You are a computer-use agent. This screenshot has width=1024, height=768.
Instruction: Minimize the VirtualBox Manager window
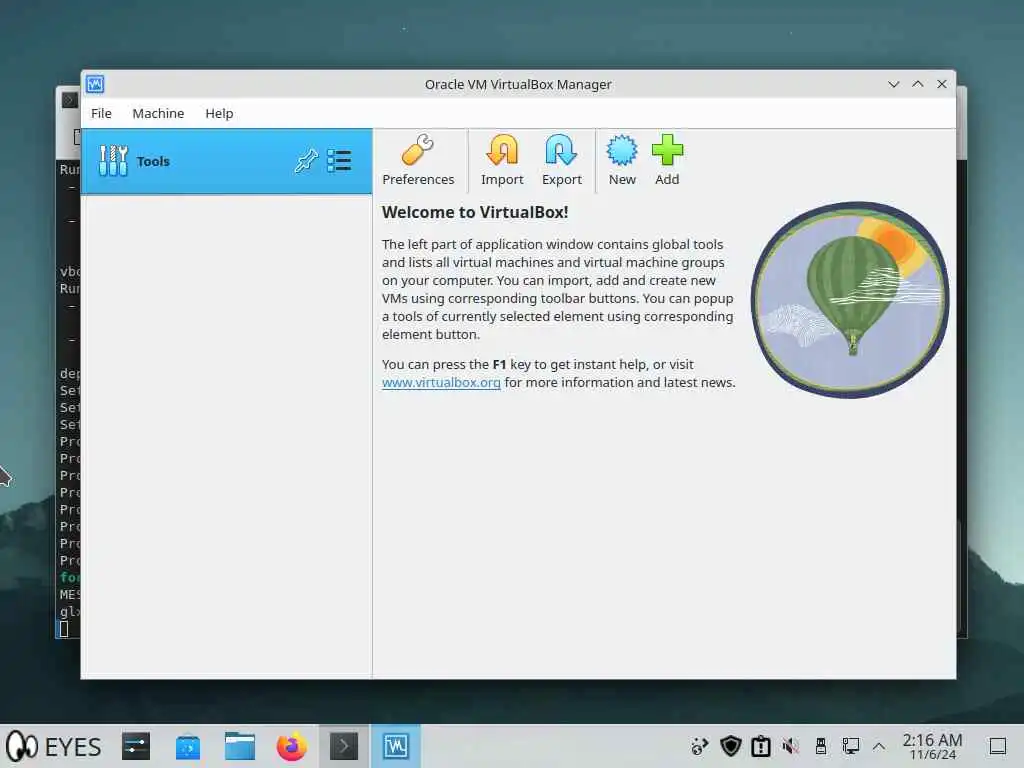click(x=893, y=84)
